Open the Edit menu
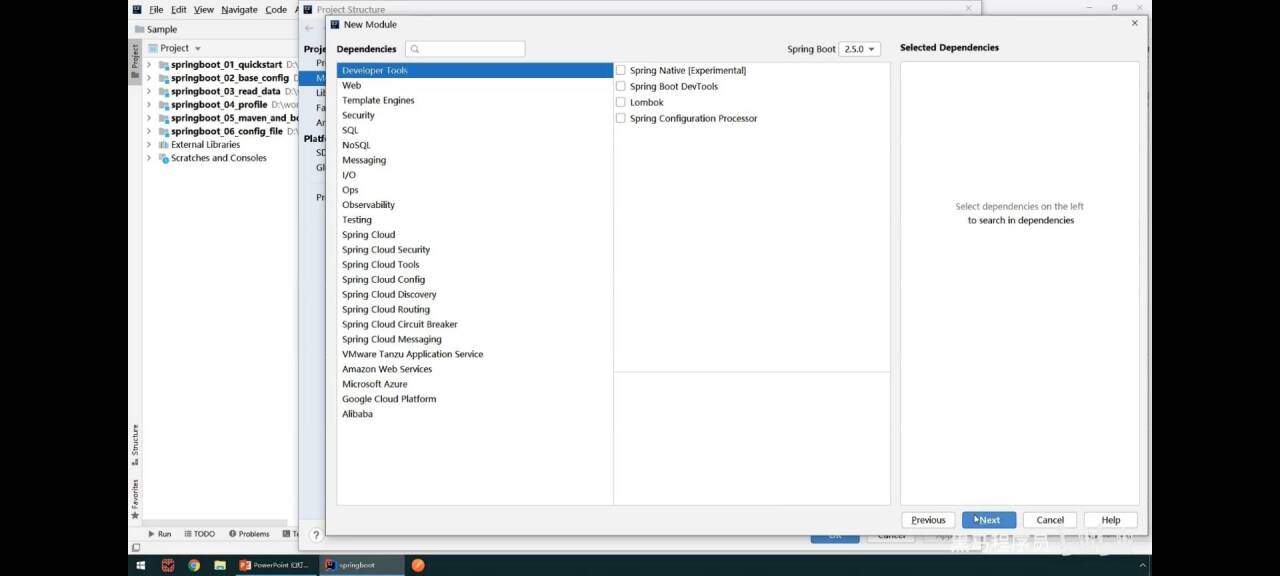 [178, 10]
